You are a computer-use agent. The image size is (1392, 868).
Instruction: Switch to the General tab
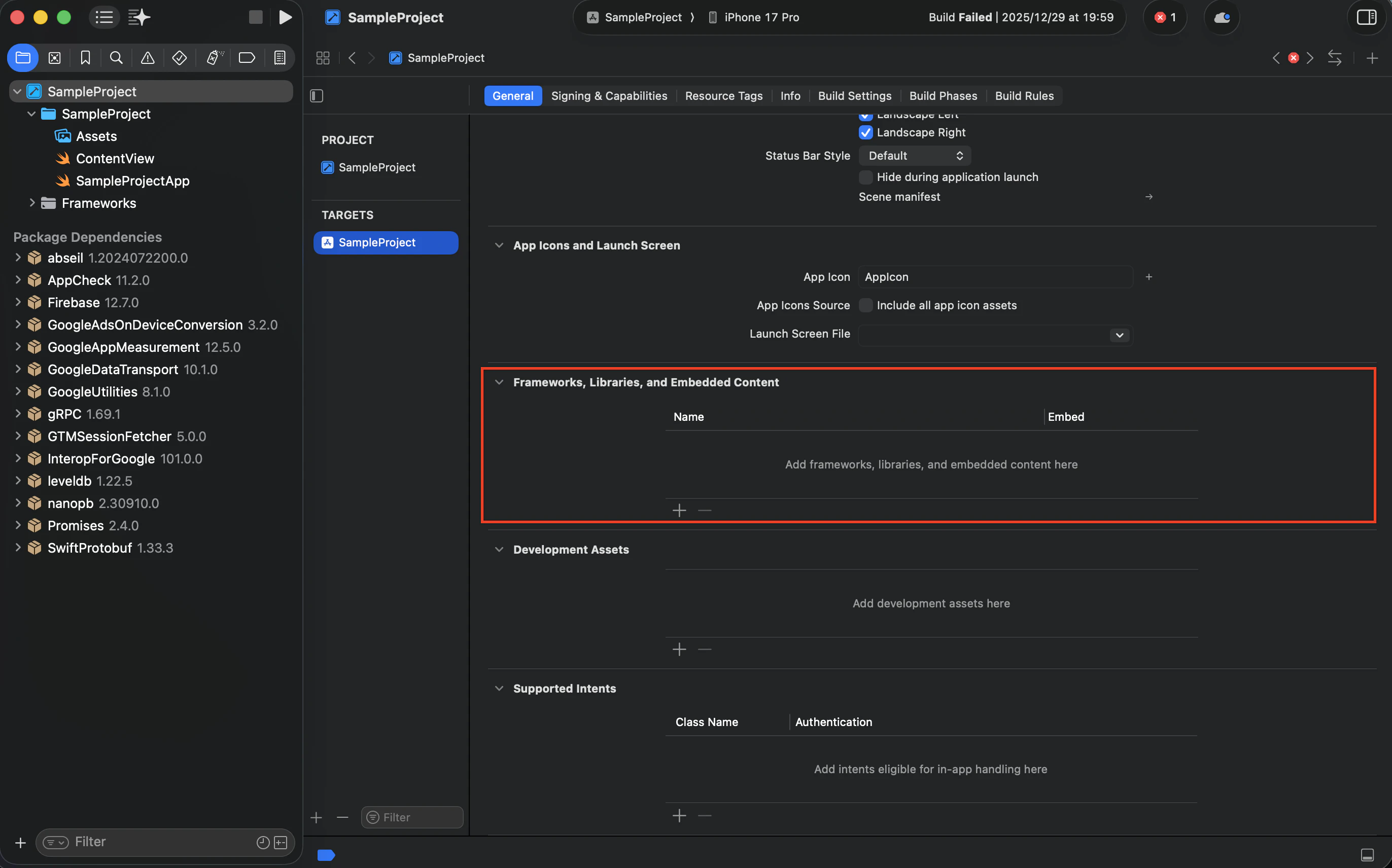(513, 96)
